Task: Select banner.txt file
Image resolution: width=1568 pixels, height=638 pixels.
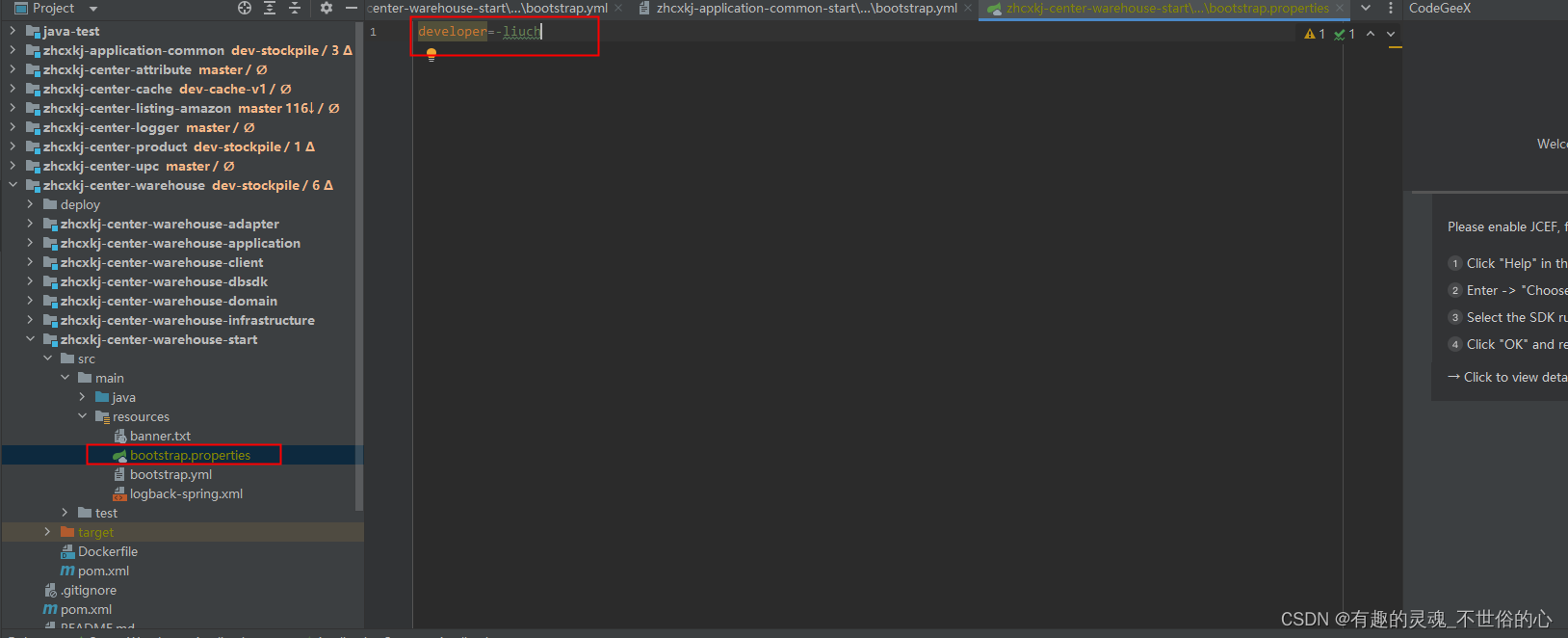Action: pos(160,436)
